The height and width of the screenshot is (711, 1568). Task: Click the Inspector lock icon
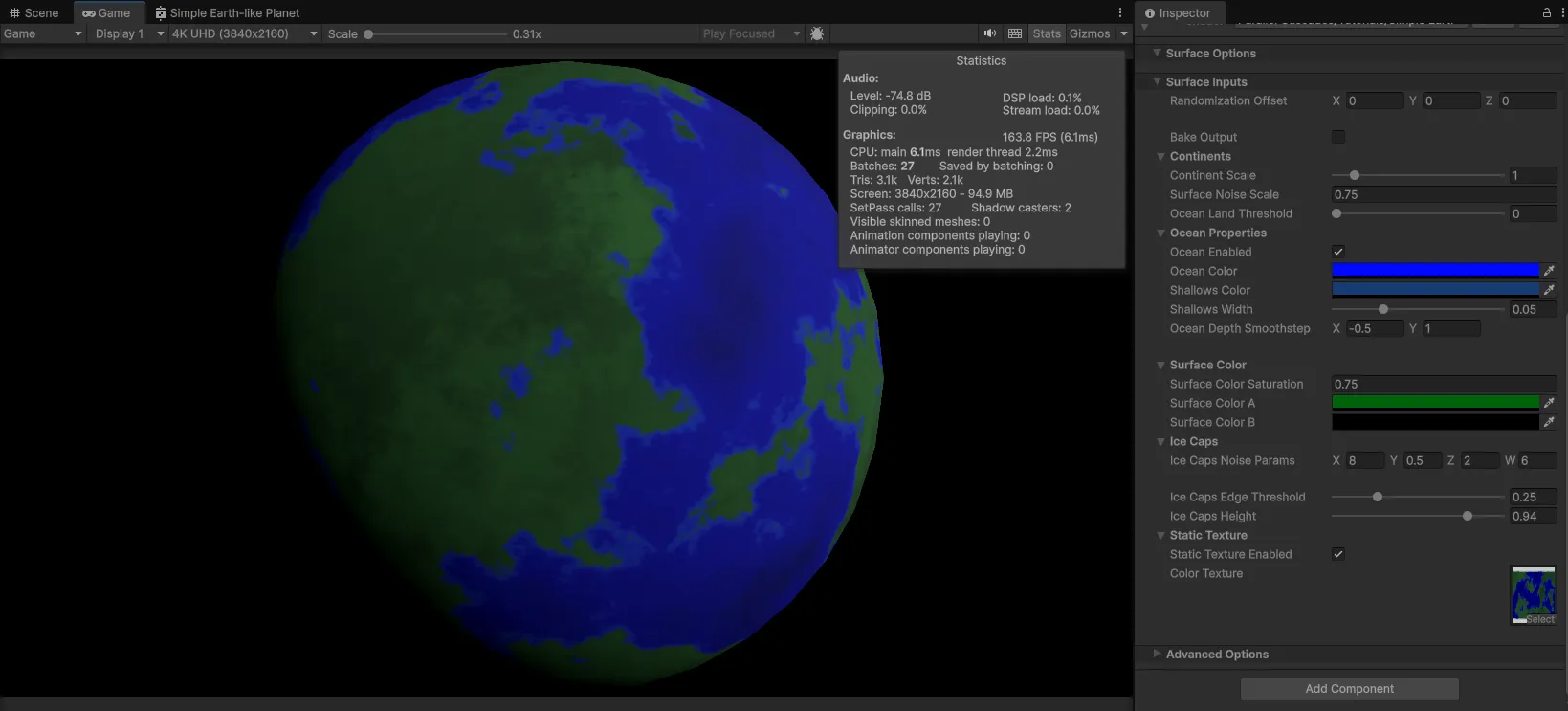coord(1546,12)
